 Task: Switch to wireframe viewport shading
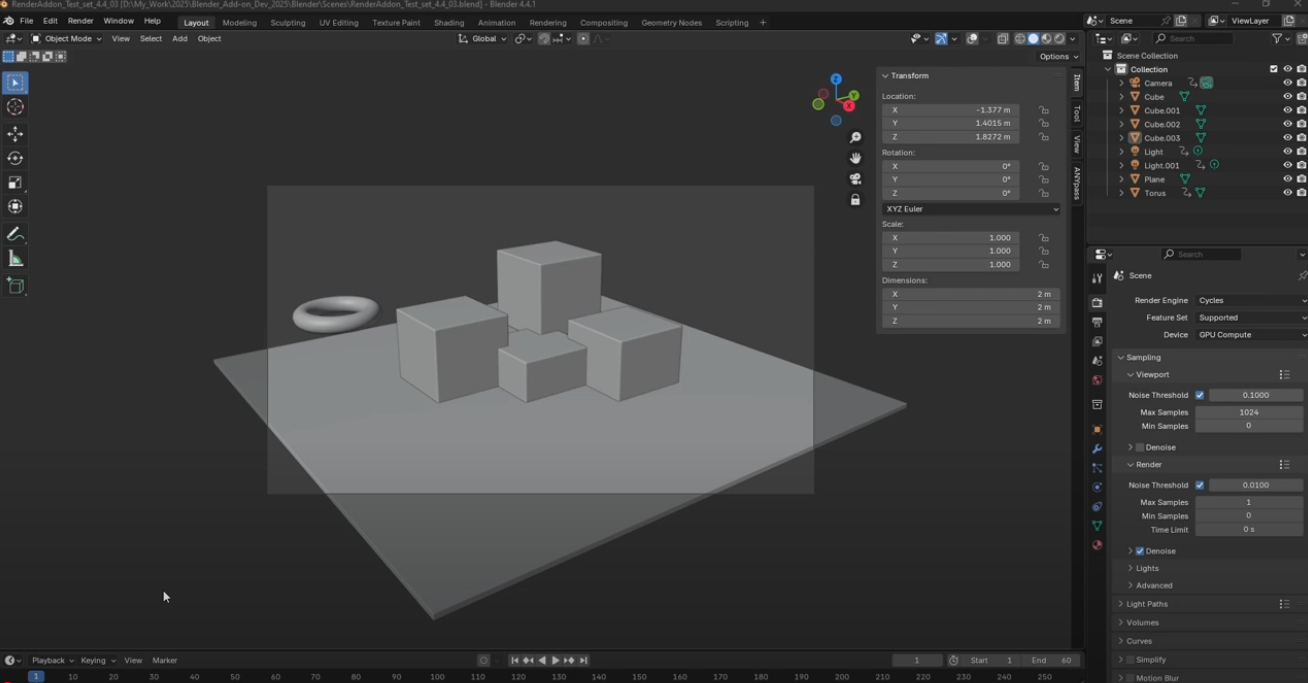[1020, 39]
